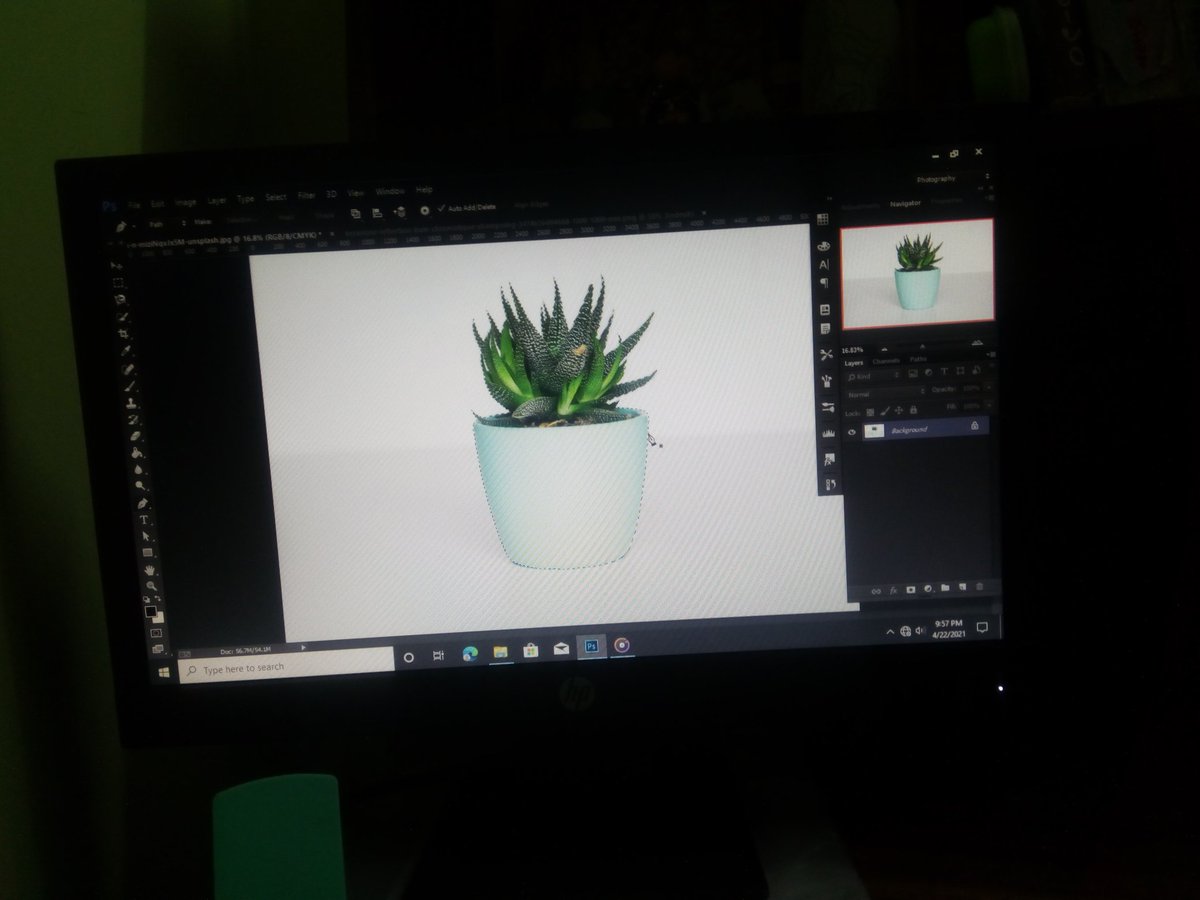Click the Navigator preview thumbnail
This screenshot has height=900, width=1200.
pos(918,273)
